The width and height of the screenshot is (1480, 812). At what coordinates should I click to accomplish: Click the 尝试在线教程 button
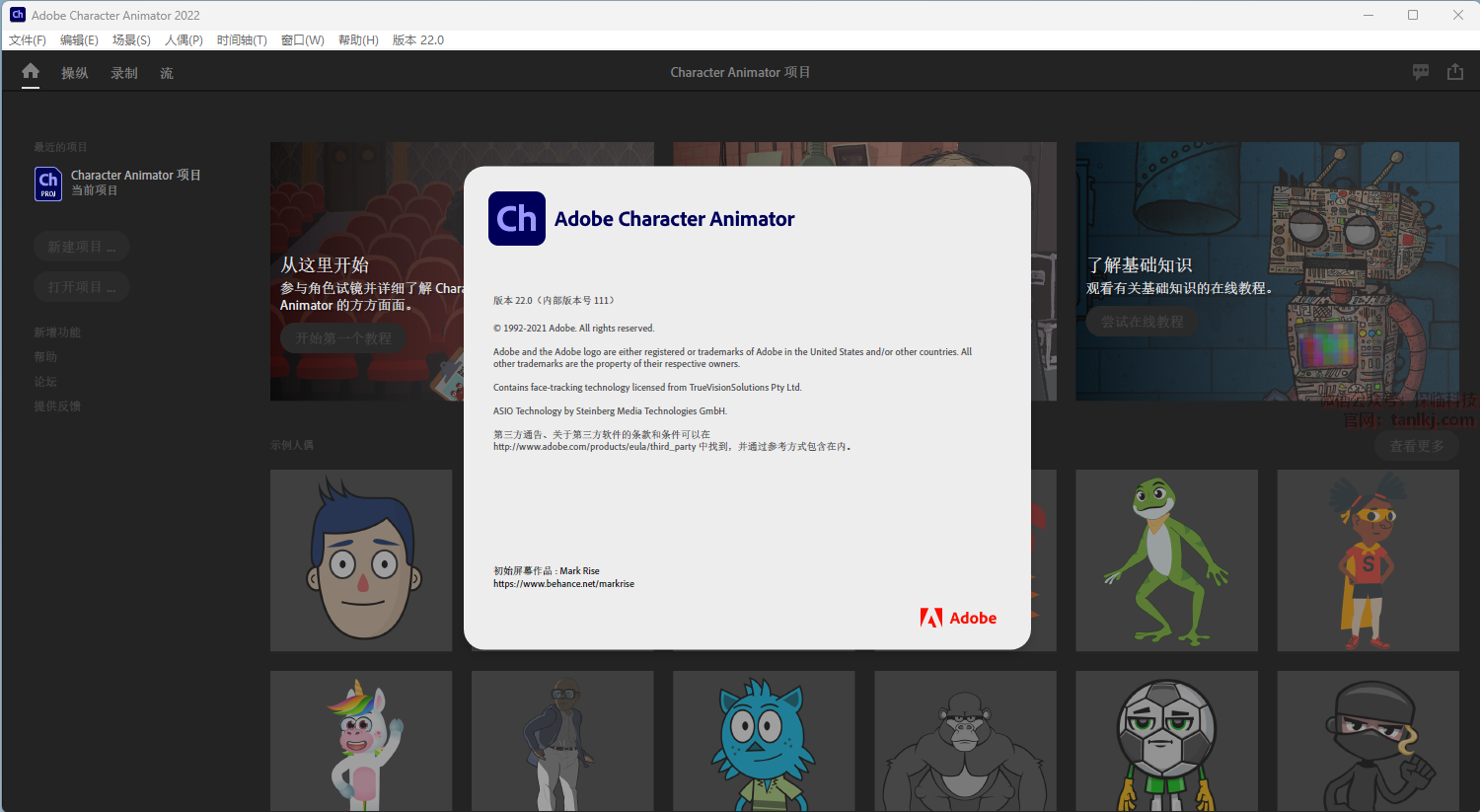(1142, 322)
